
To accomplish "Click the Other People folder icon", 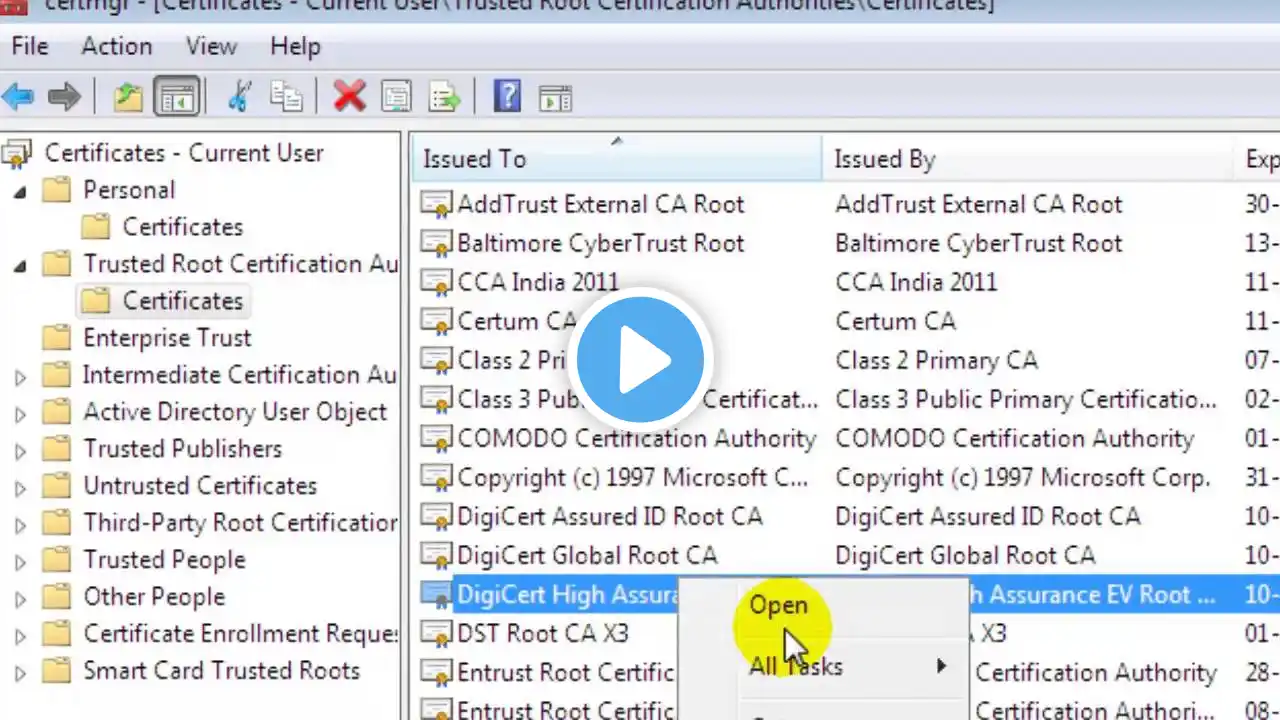I will (x=57, y=597).
